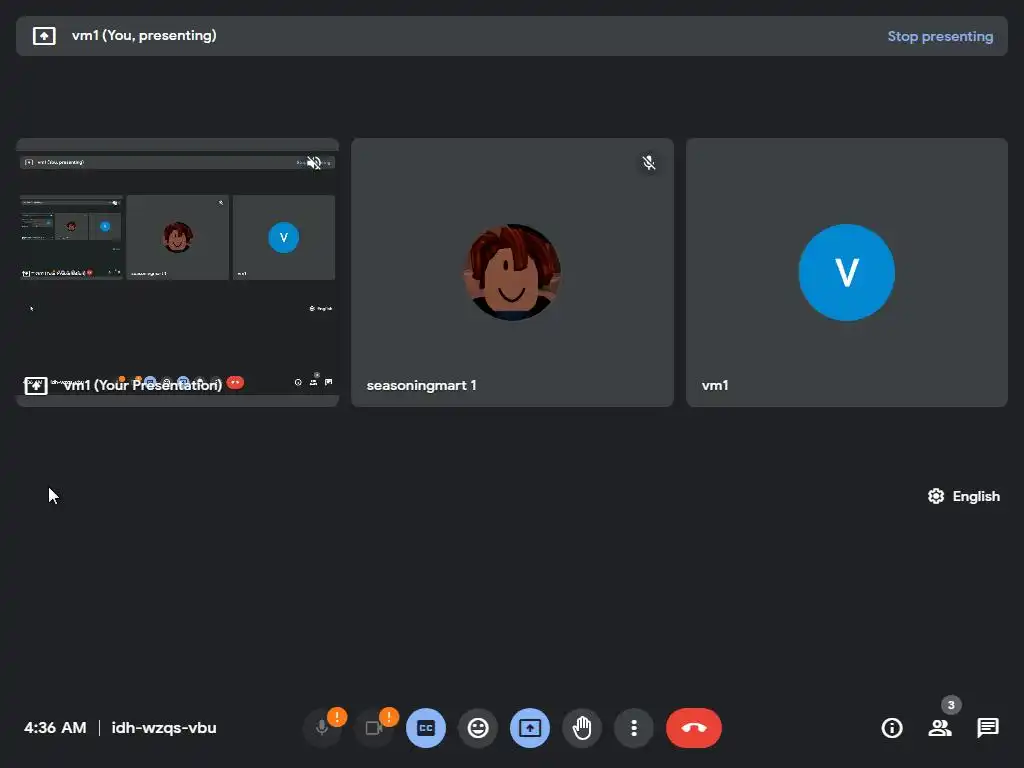The image size is (1024, 768).
Task: Open caption settings gear icon
Action: (x=936, y=496)
